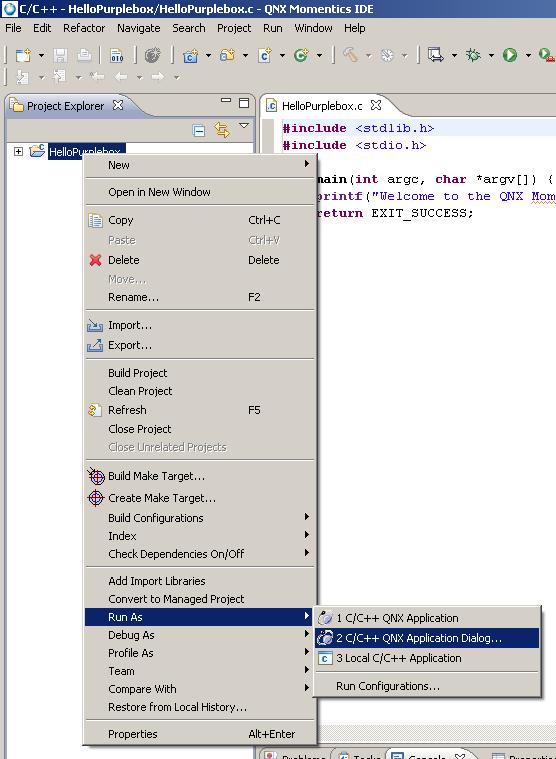
Task: Toggle Link with Editor in Project Explorer
Action: [x=222, y=130]
